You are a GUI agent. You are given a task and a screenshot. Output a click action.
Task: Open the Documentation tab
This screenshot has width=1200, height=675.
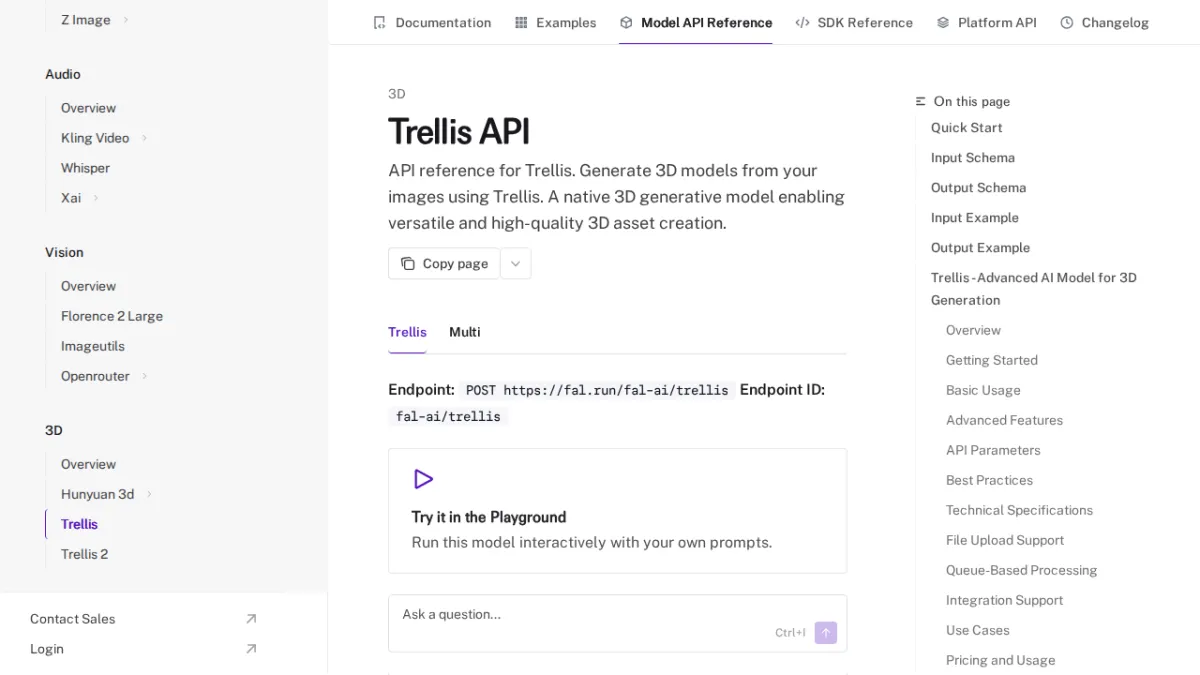[x=432, y=22]
